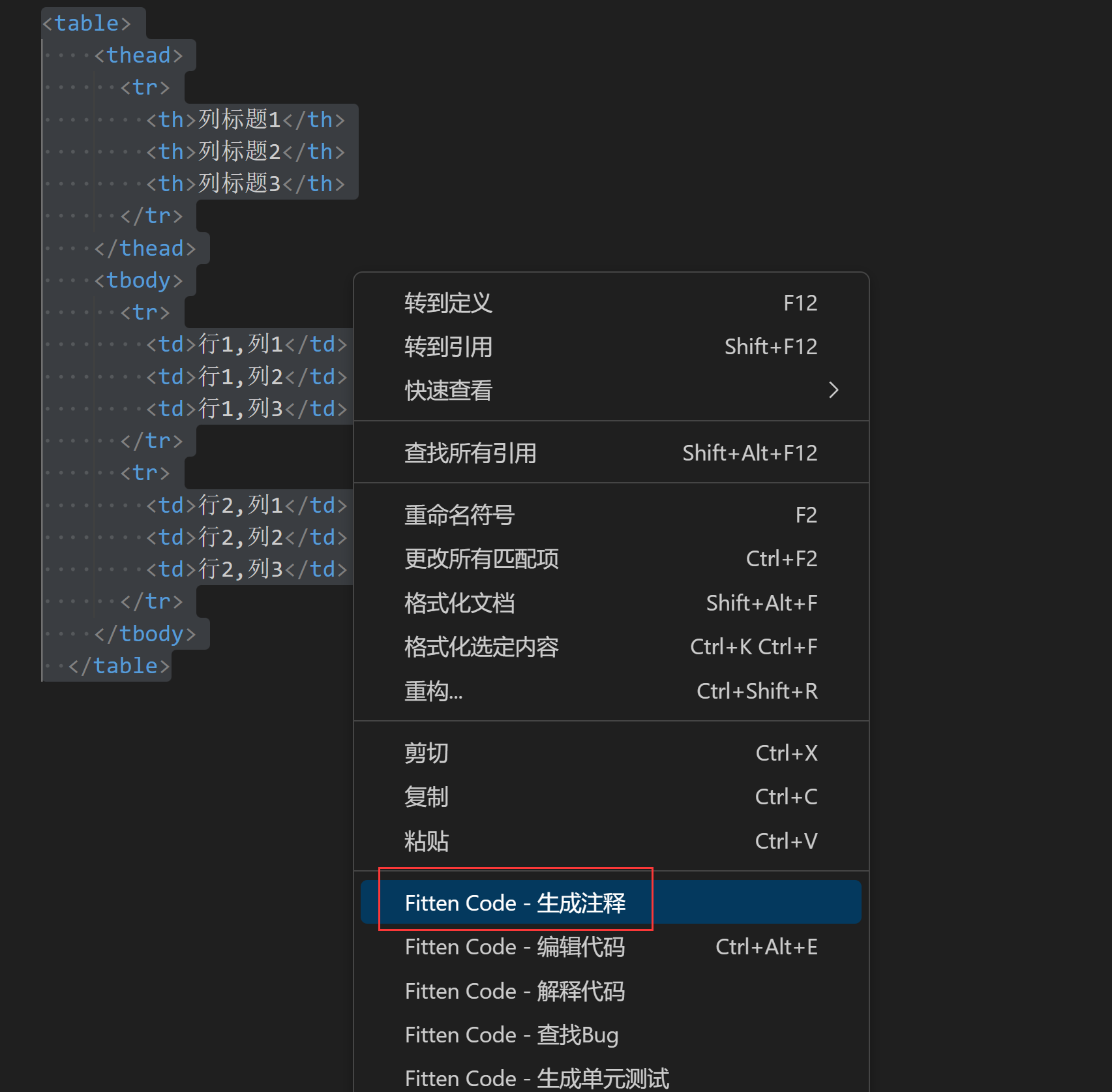Image resolution: width=1112 pixels, height=1092 pixels.
Task: Select "Fitten Code - 解释代码"
Action: pyautogui.click(x=515, y=991)
